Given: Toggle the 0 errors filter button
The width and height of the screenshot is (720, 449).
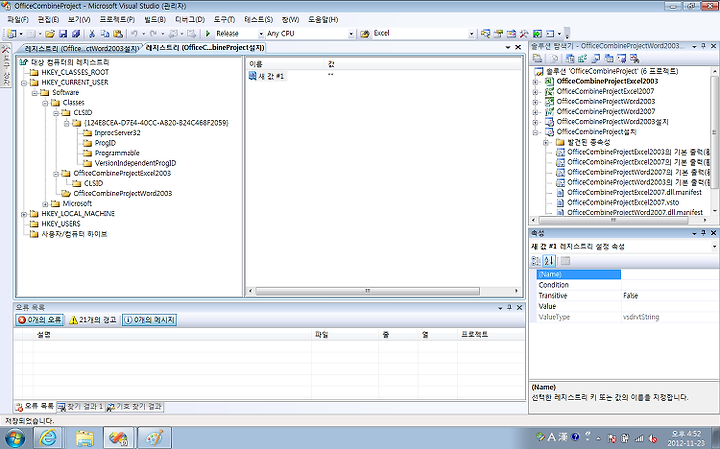Looking at the screenshot, I should [x=39, y=320].
